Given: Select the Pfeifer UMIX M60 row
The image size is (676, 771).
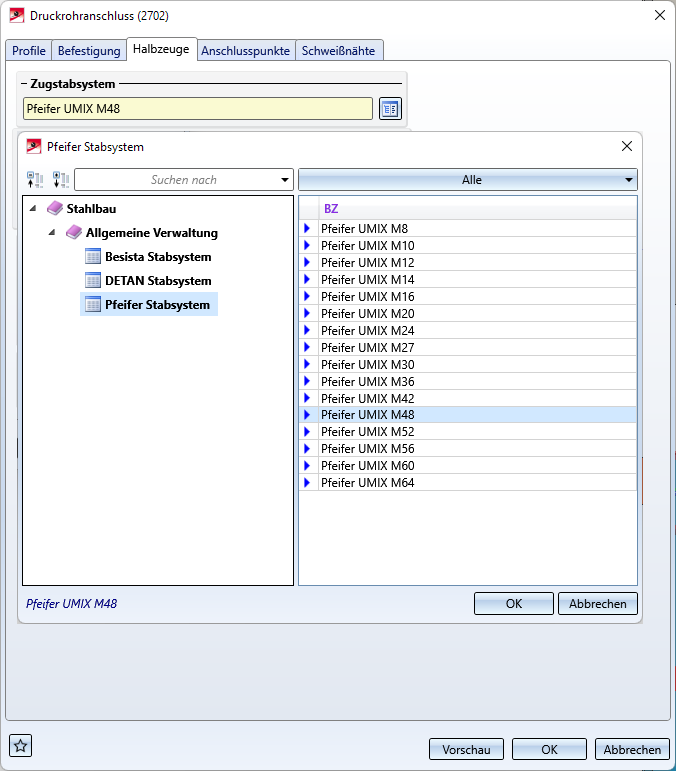Looking at the screenshot, I should click(x=468, y=466).
